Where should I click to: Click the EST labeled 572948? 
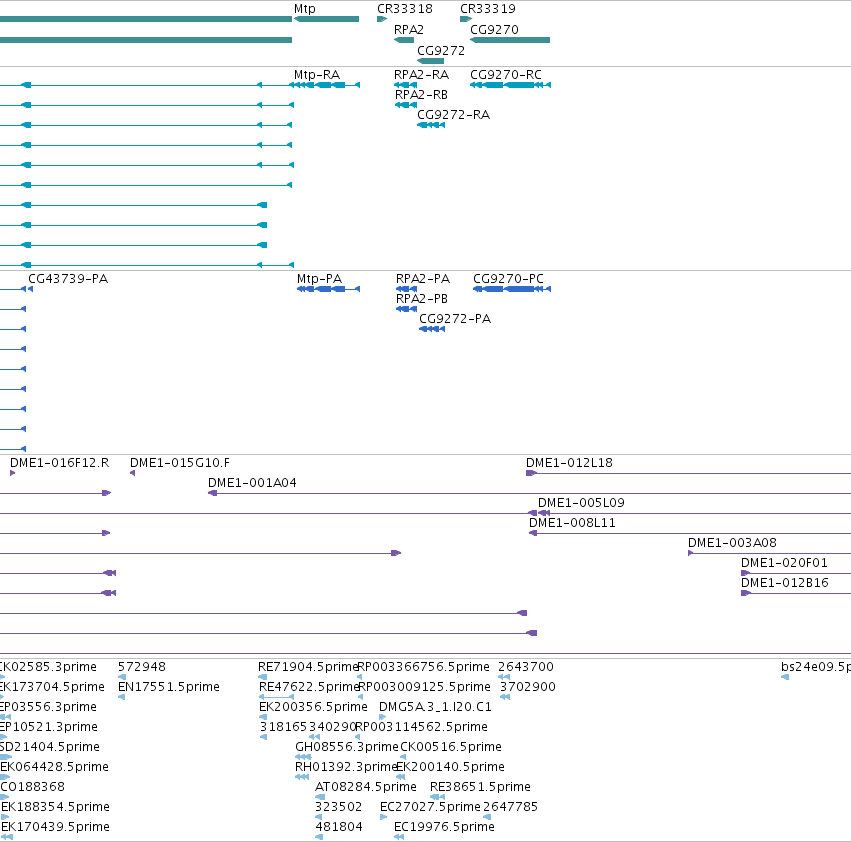pyautogui.click(x=122, y=678)
